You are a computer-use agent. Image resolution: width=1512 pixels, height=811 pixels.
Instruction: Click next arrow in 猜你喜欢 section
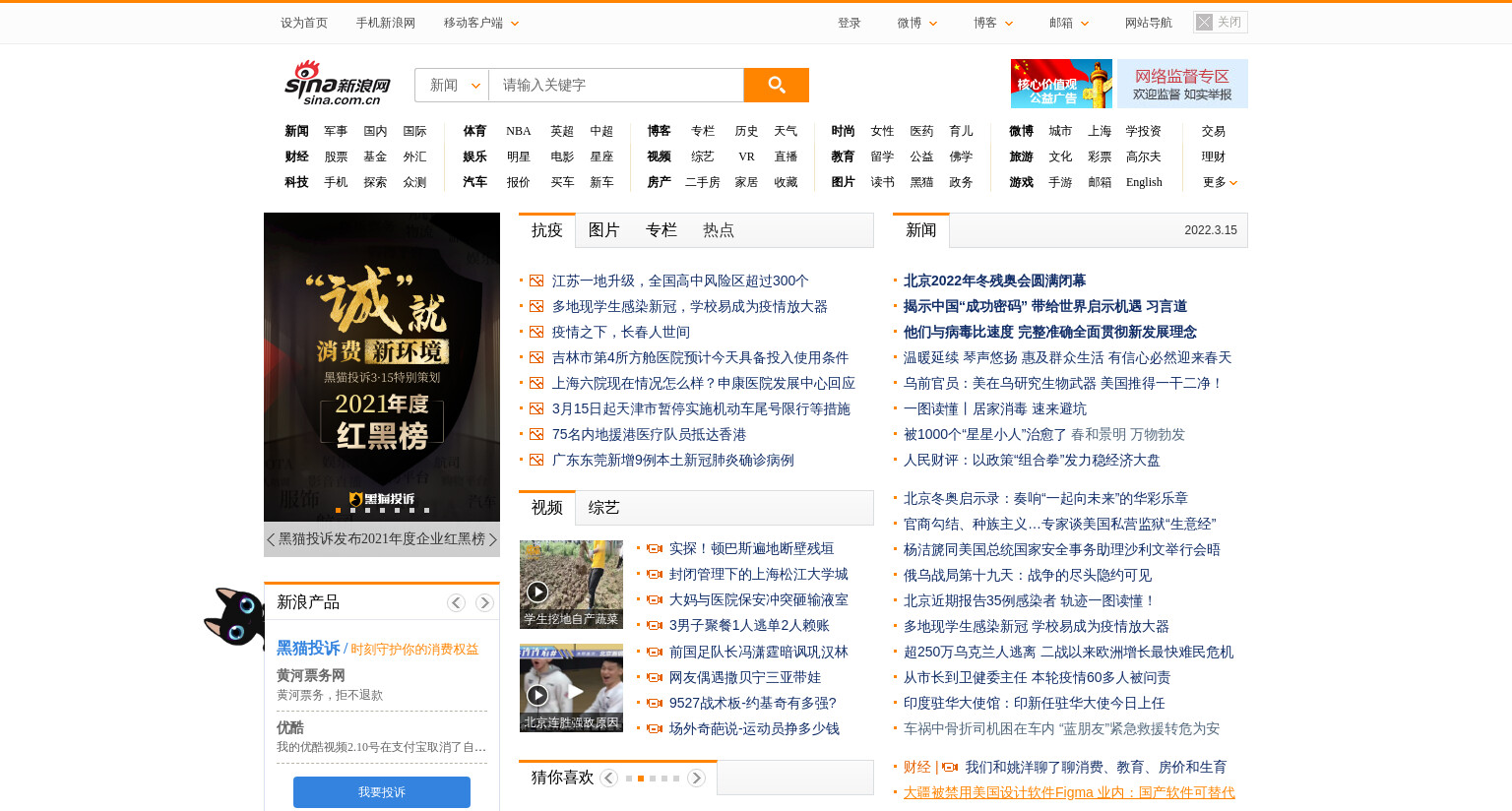[x=696, y=778]
